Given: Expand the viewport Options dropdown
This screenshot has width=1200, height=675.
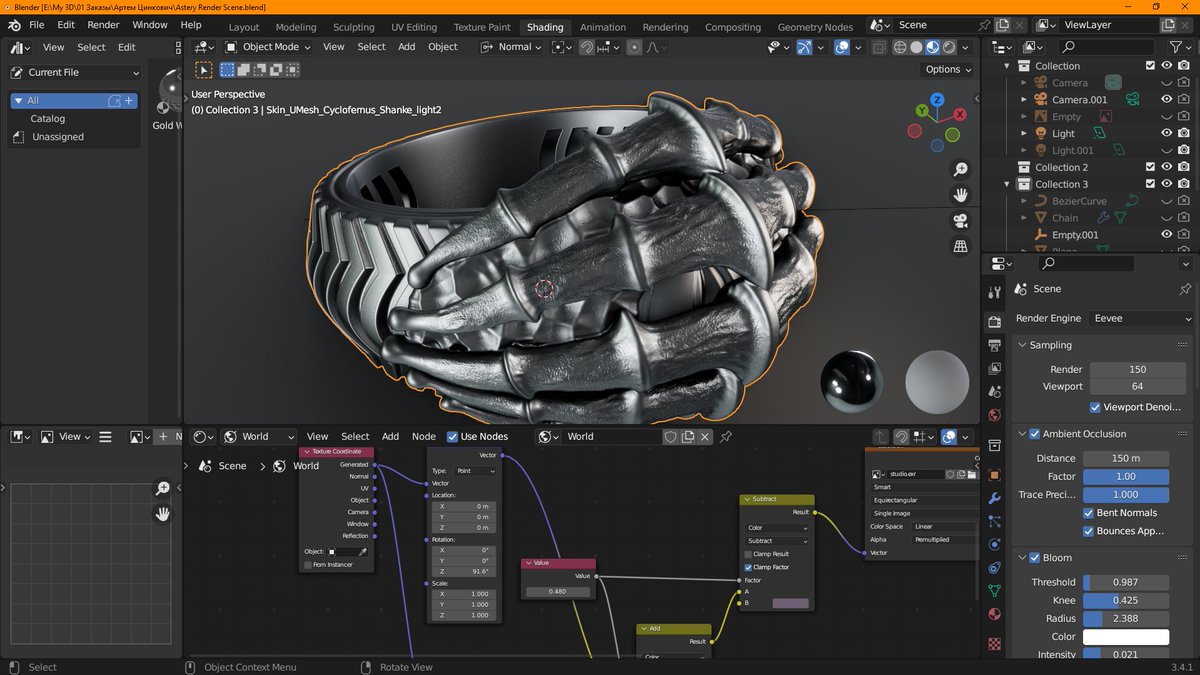Looking at the screenshot, I should [948, 70].
